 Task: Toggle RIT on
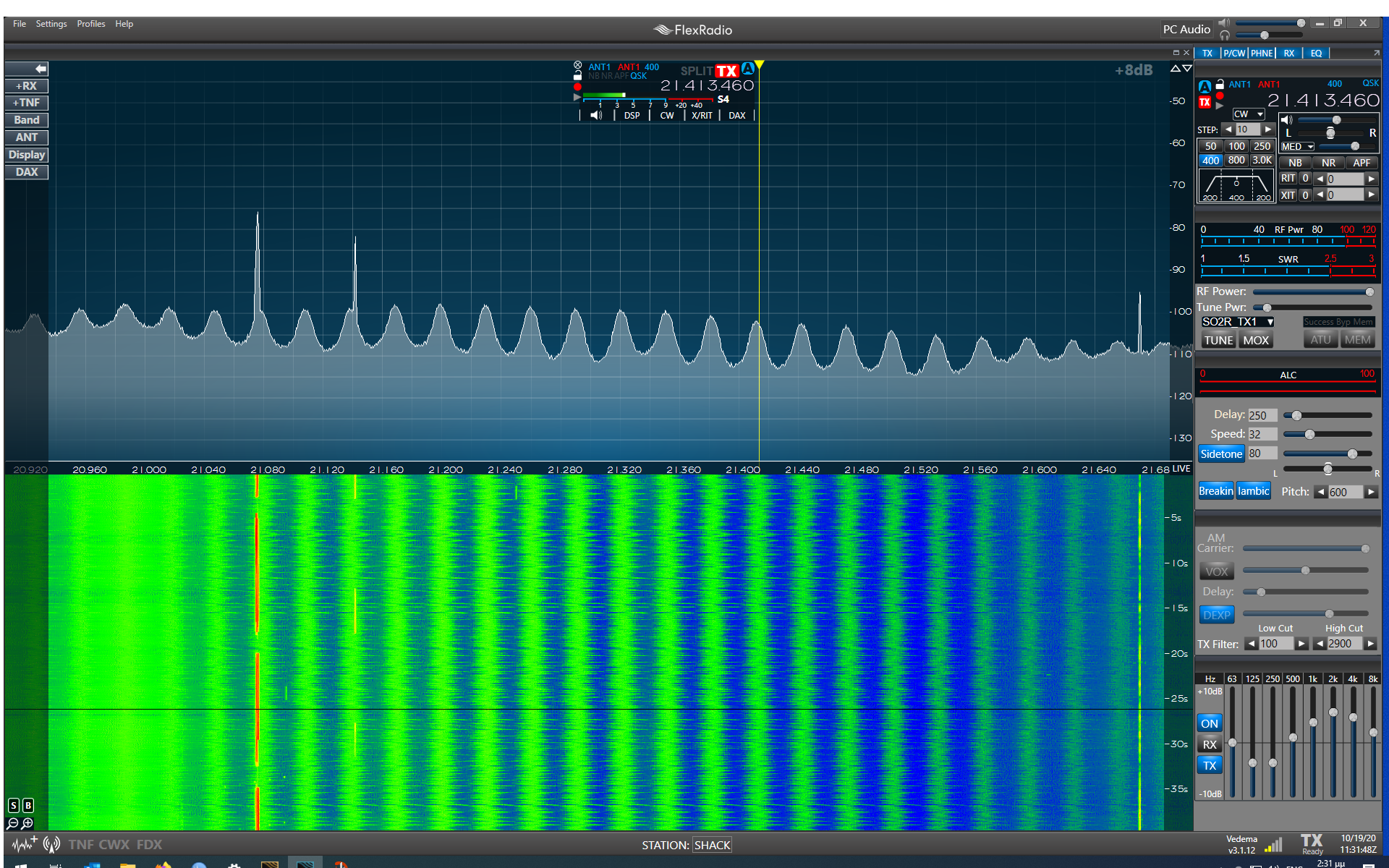click(x=1288, y=178)
